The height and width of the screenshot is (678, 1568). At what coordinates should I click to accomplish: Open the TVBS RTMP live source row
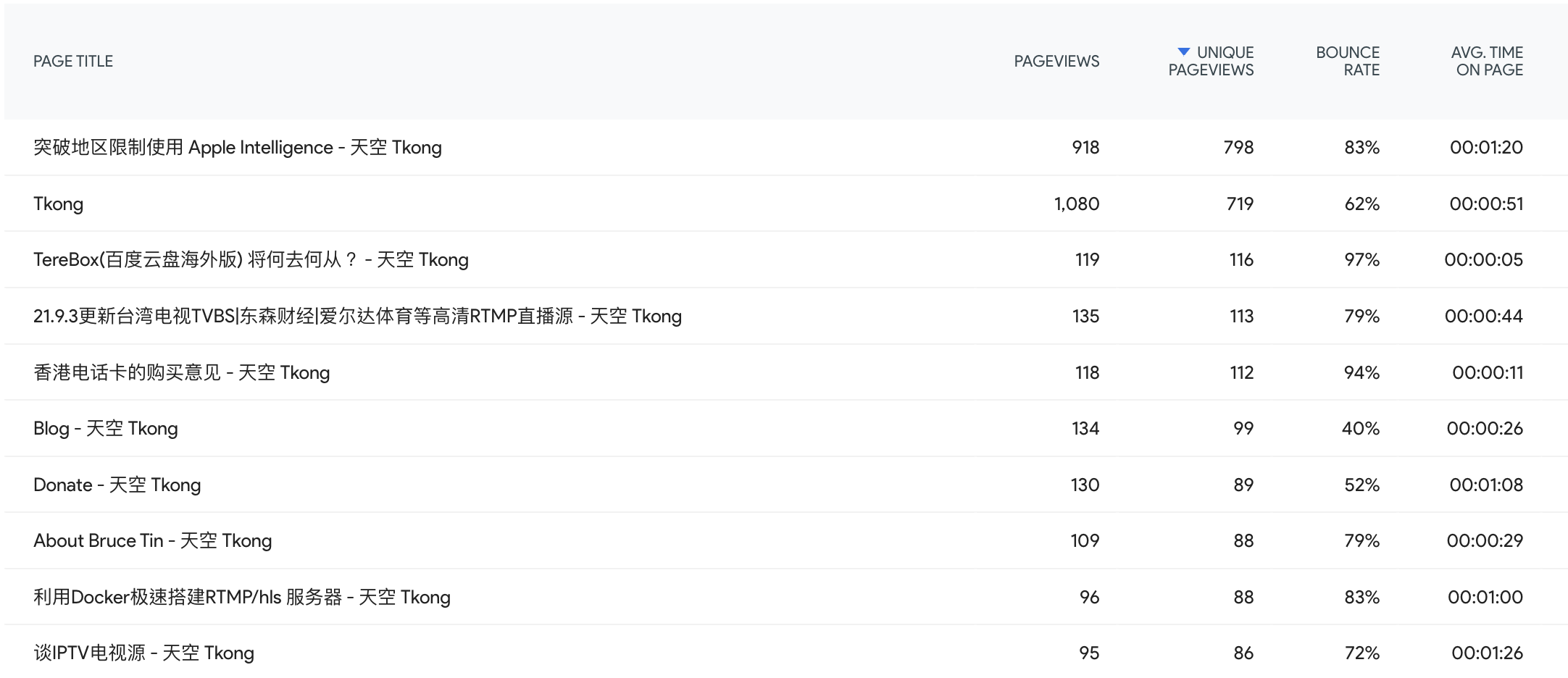click(357, 317)
